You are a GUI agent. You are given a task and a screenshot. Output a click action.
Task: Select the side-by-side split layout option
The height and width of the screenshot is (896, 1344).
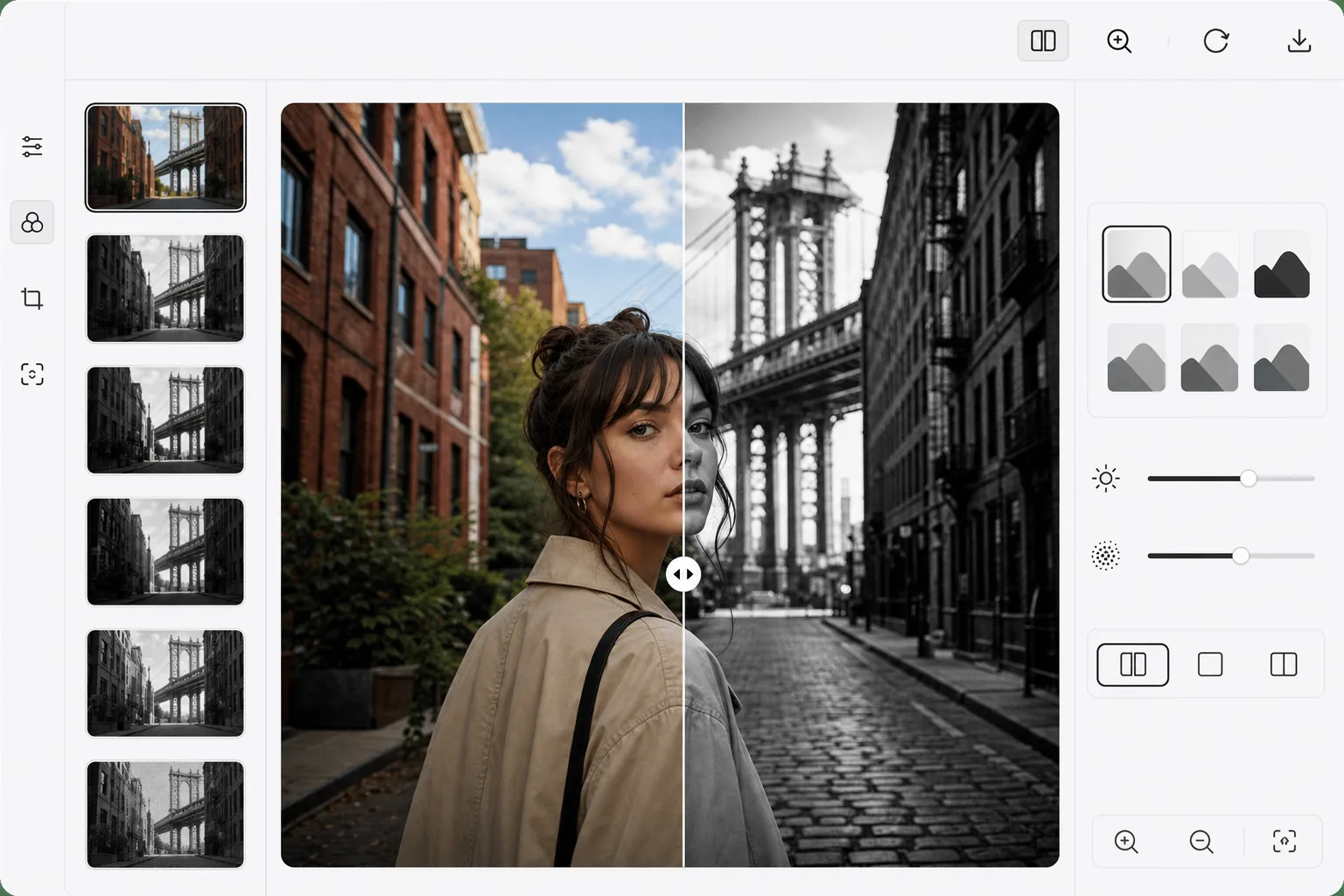coord(1133,665)
